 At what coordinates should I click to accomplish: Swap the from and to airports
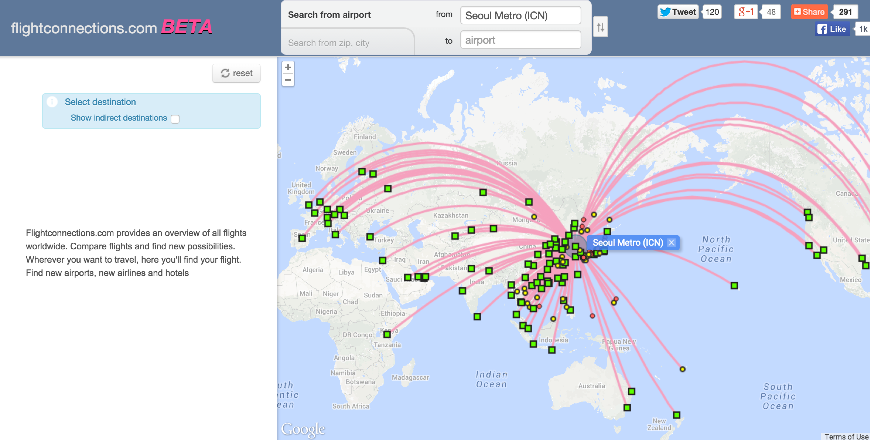[x=600, y=27]
